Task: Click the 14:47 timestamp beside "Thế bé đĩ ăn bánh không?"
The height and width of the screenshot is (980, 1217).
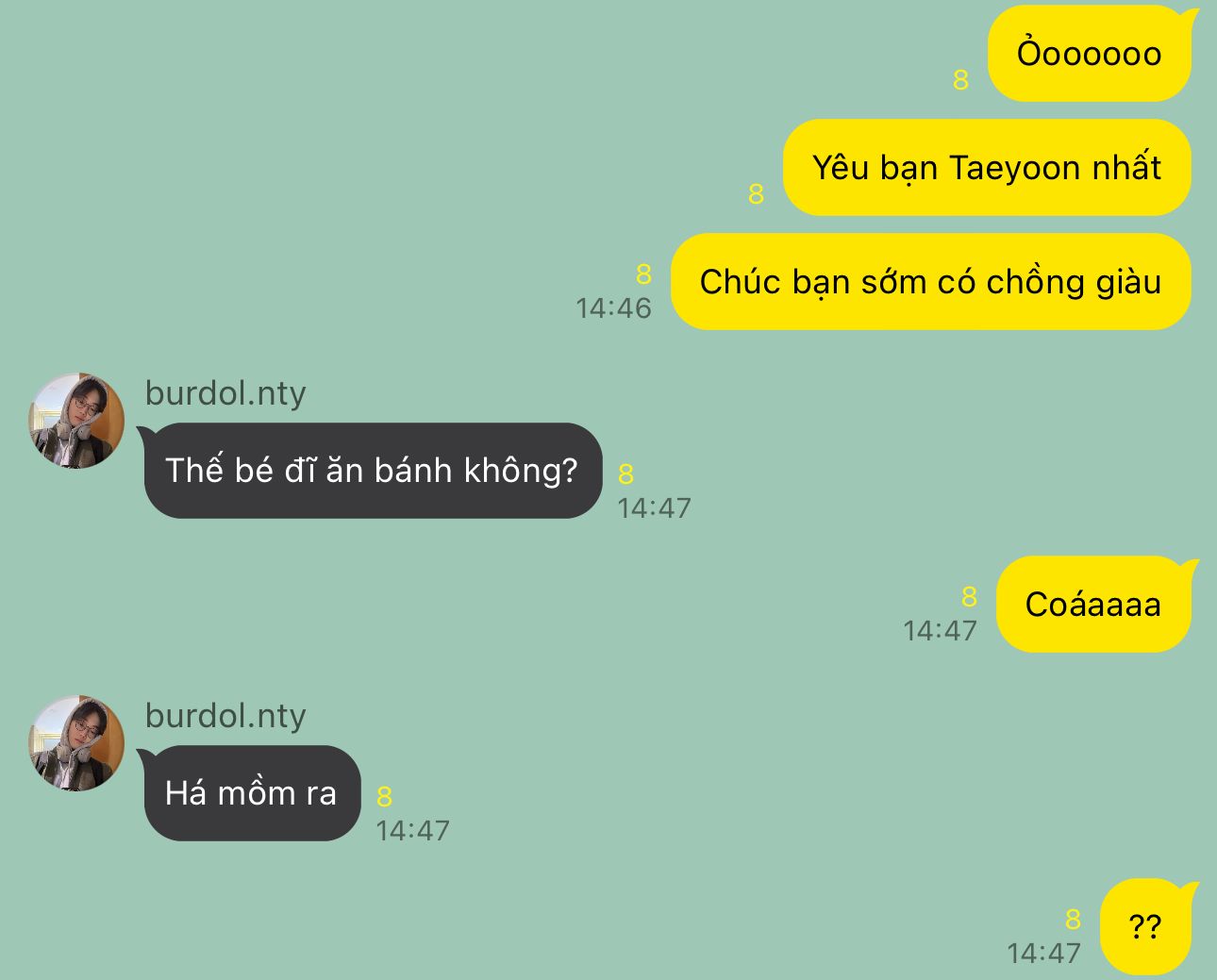Action: (654, 508)
